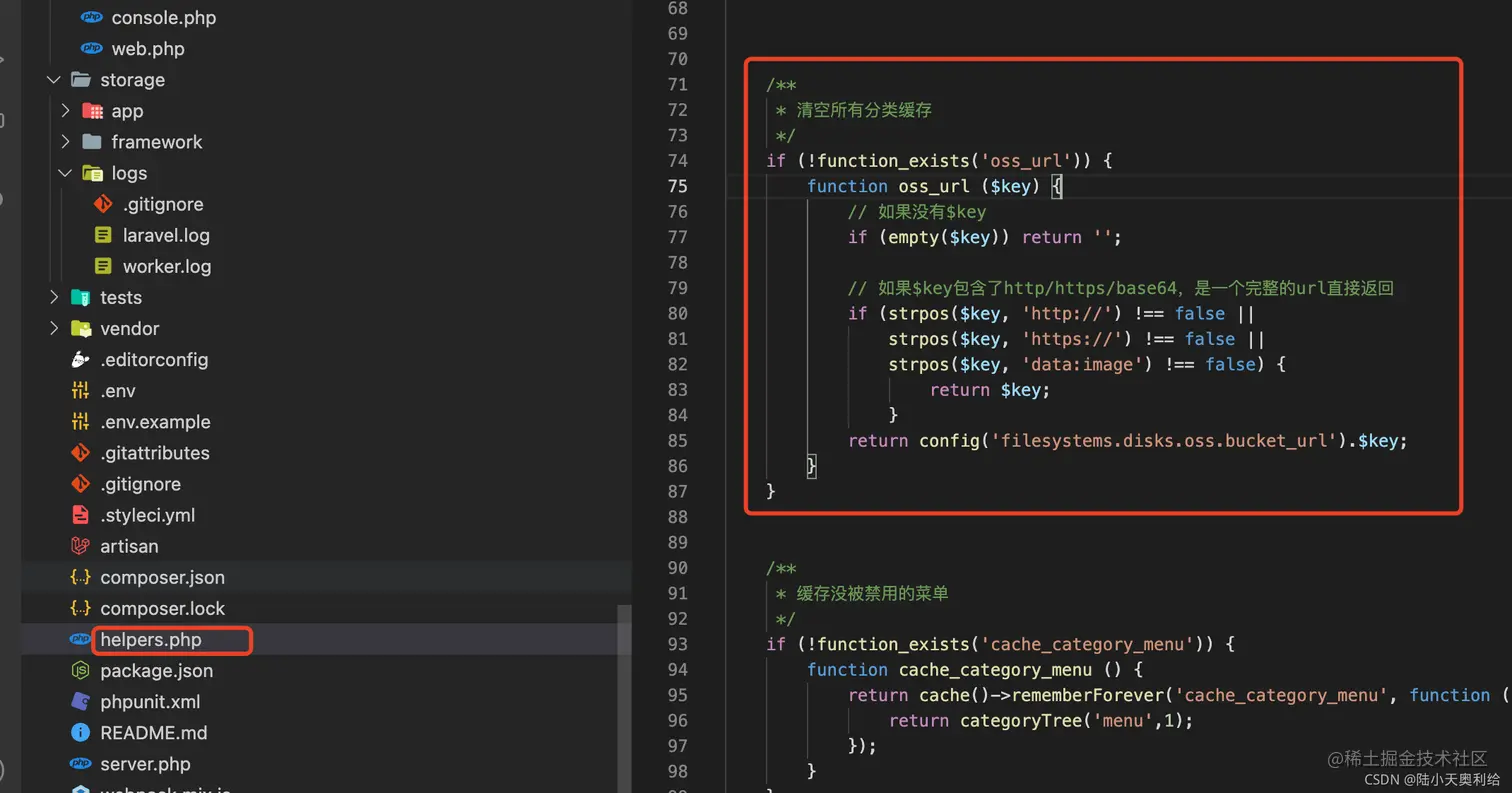Screen dimensions: 1512x793
Task: Click the laravel.log file icon
Action: point(103,235)
